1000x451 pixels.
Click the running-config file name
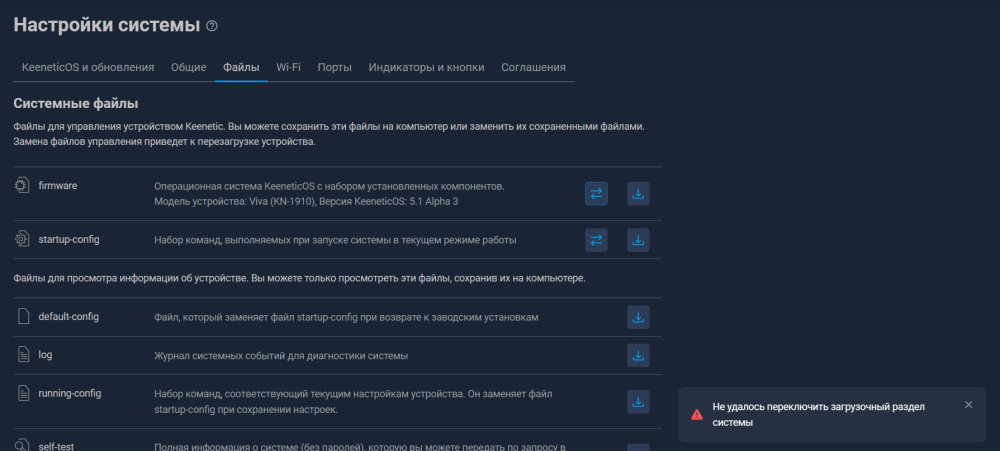pyautogui.click(x=69, y=393)
